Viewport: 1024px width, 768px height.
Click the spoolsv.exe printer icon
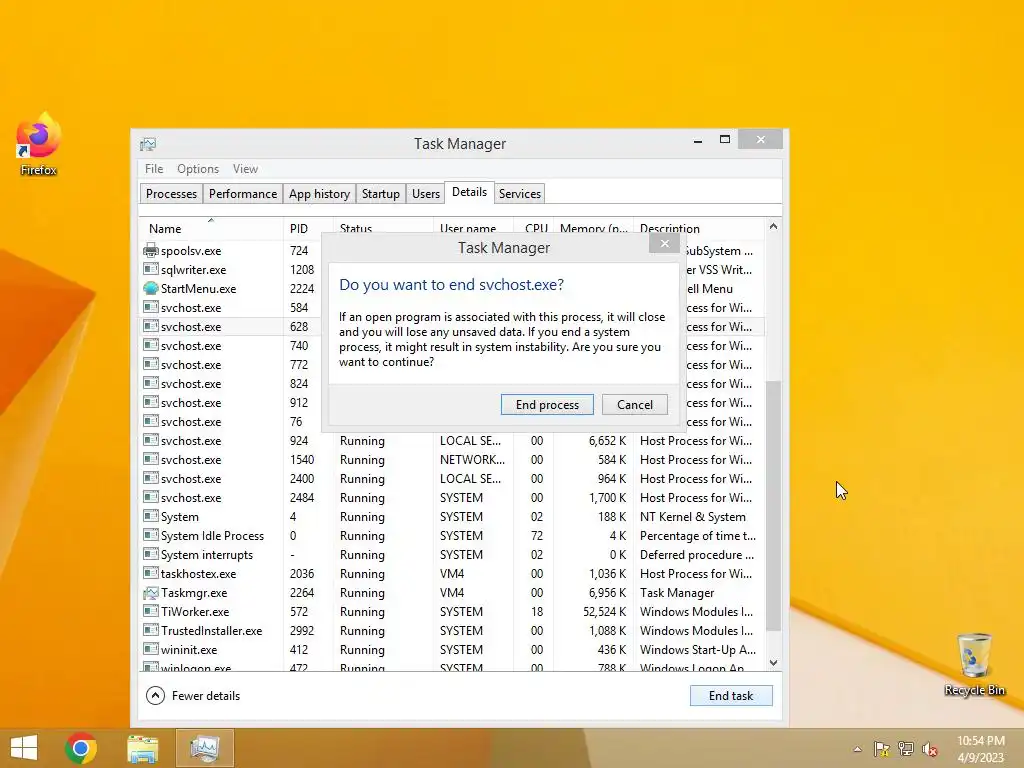[151, 250]
